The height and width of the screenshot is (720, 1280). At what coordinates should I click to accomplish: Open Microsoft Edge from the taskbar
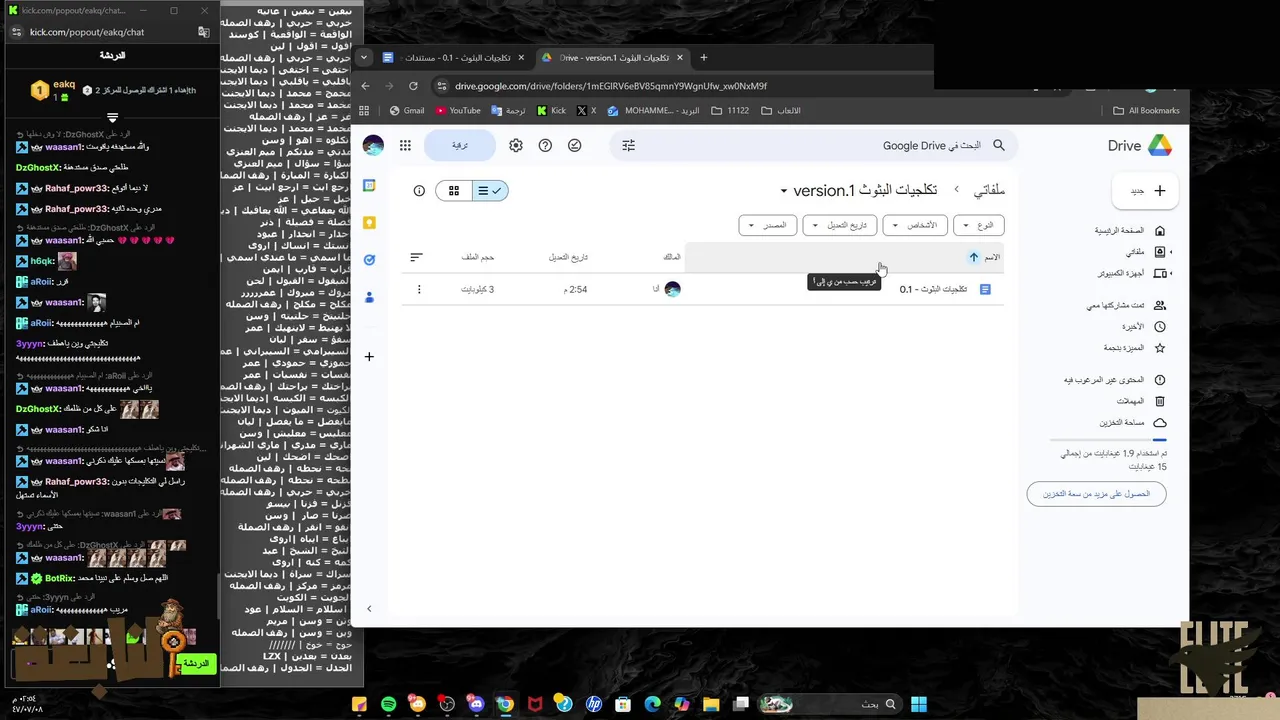(x=652, y=704)
